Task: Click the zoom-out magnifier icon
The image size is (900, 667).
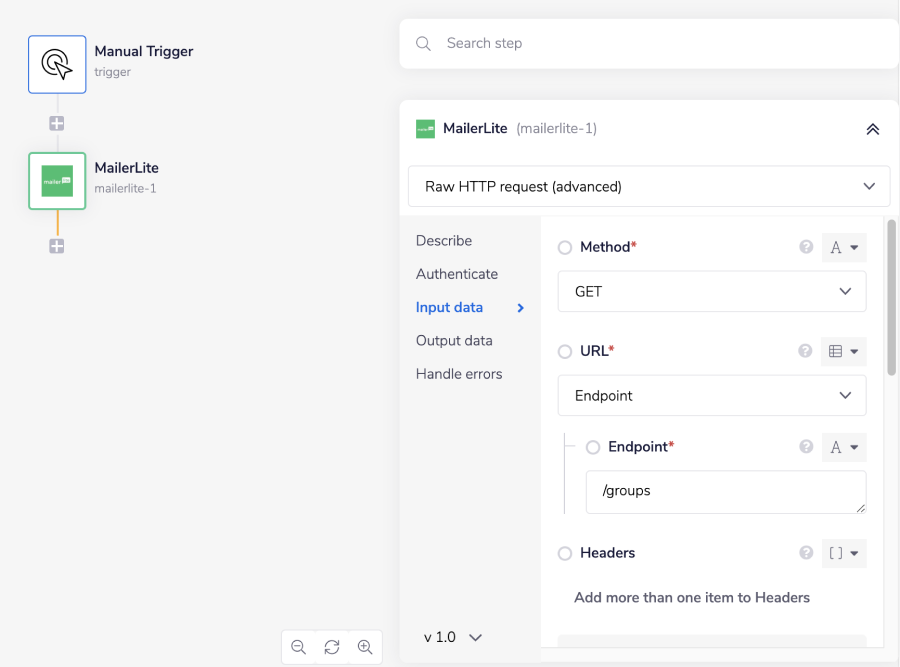Action: point(299,647)
